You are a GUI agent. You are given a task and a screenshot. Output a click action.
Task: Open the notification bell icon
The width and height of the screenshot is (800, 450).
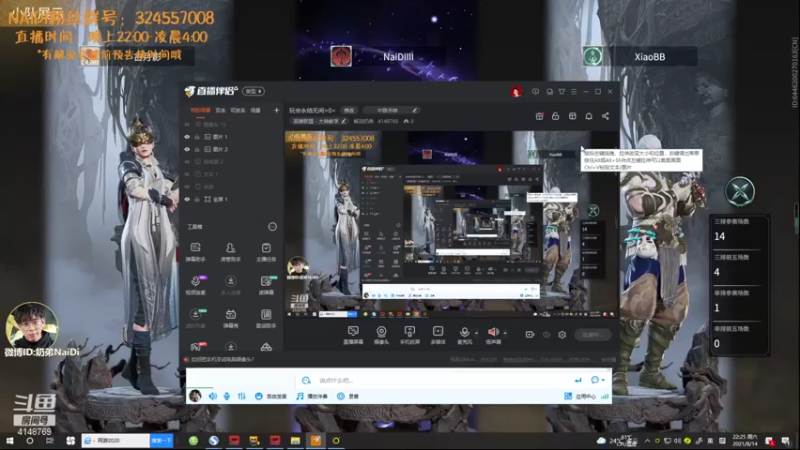(589, 116)
